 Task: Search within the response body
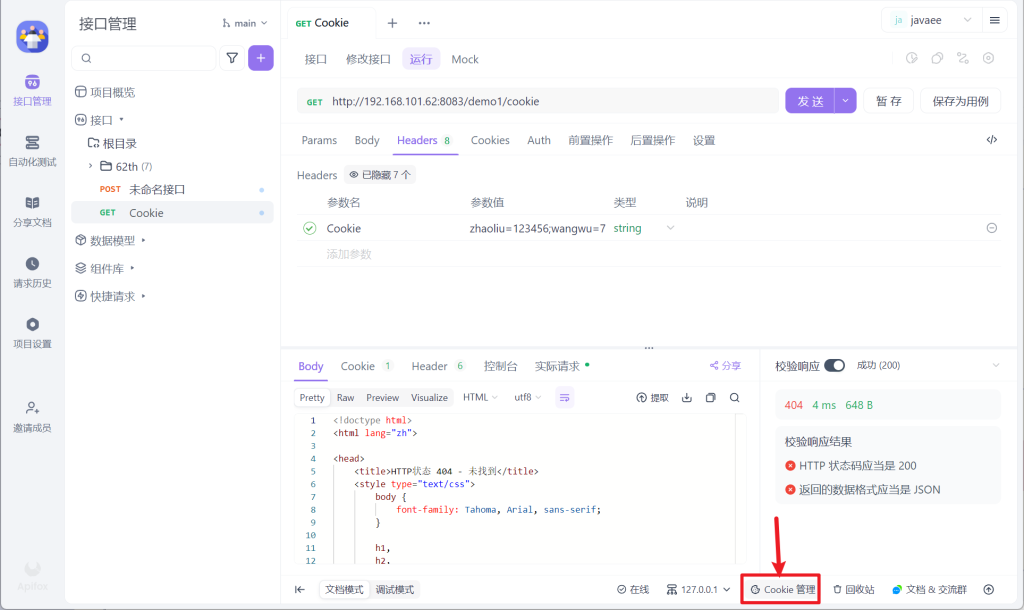[735, 398]
